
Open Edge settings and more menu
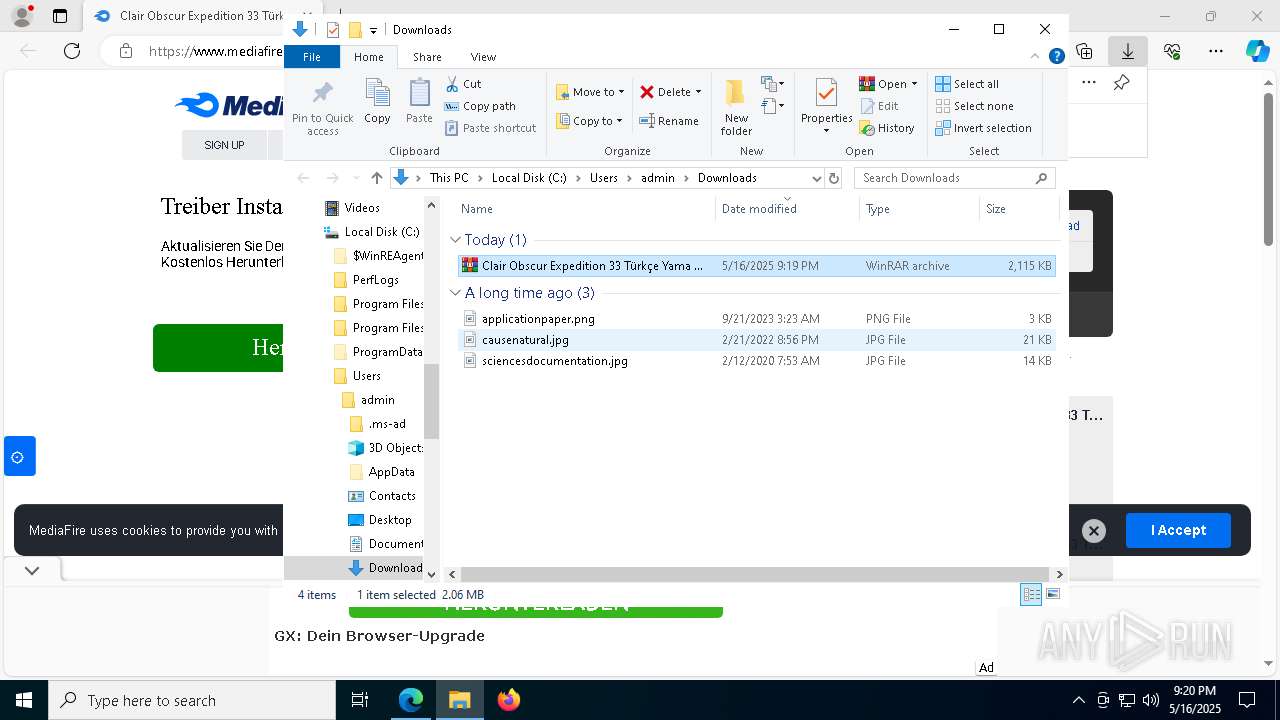(1216, 51)
